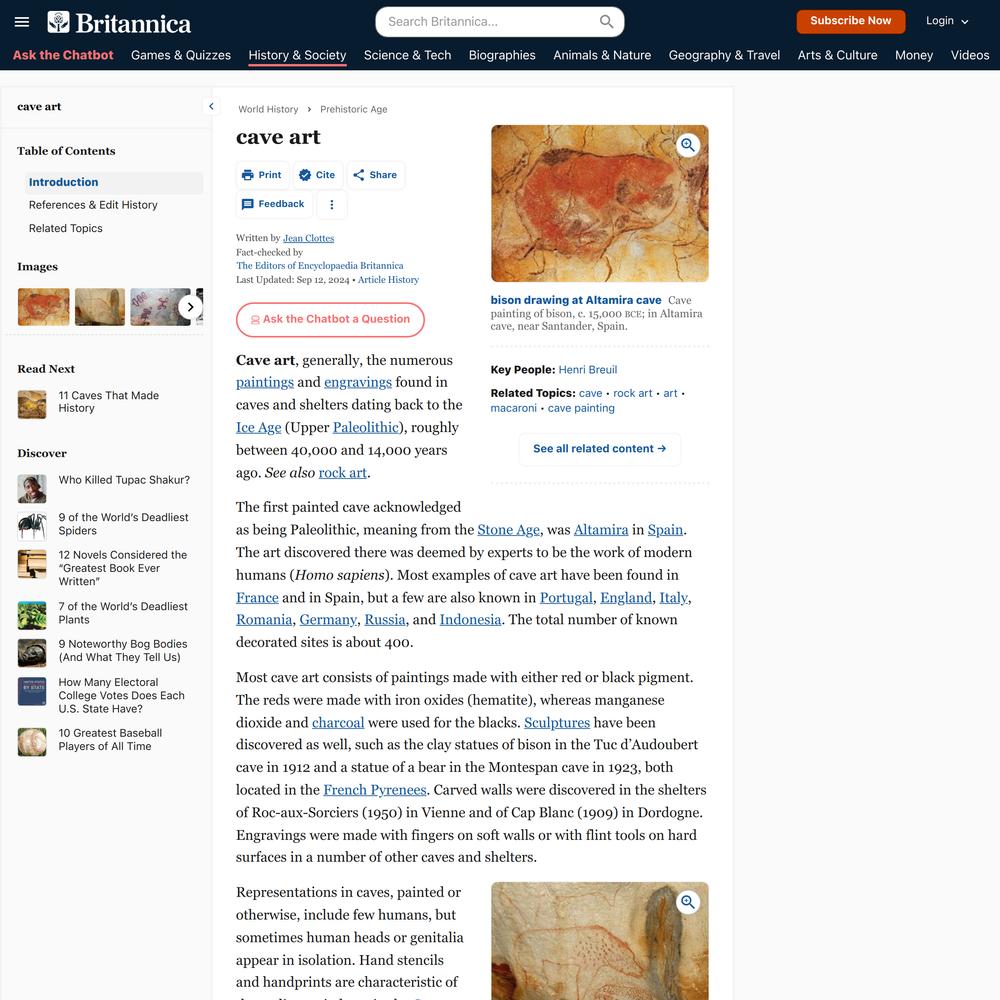Click the See all related content button
Screen dimensions: 1000x1000
click(599, 449)
